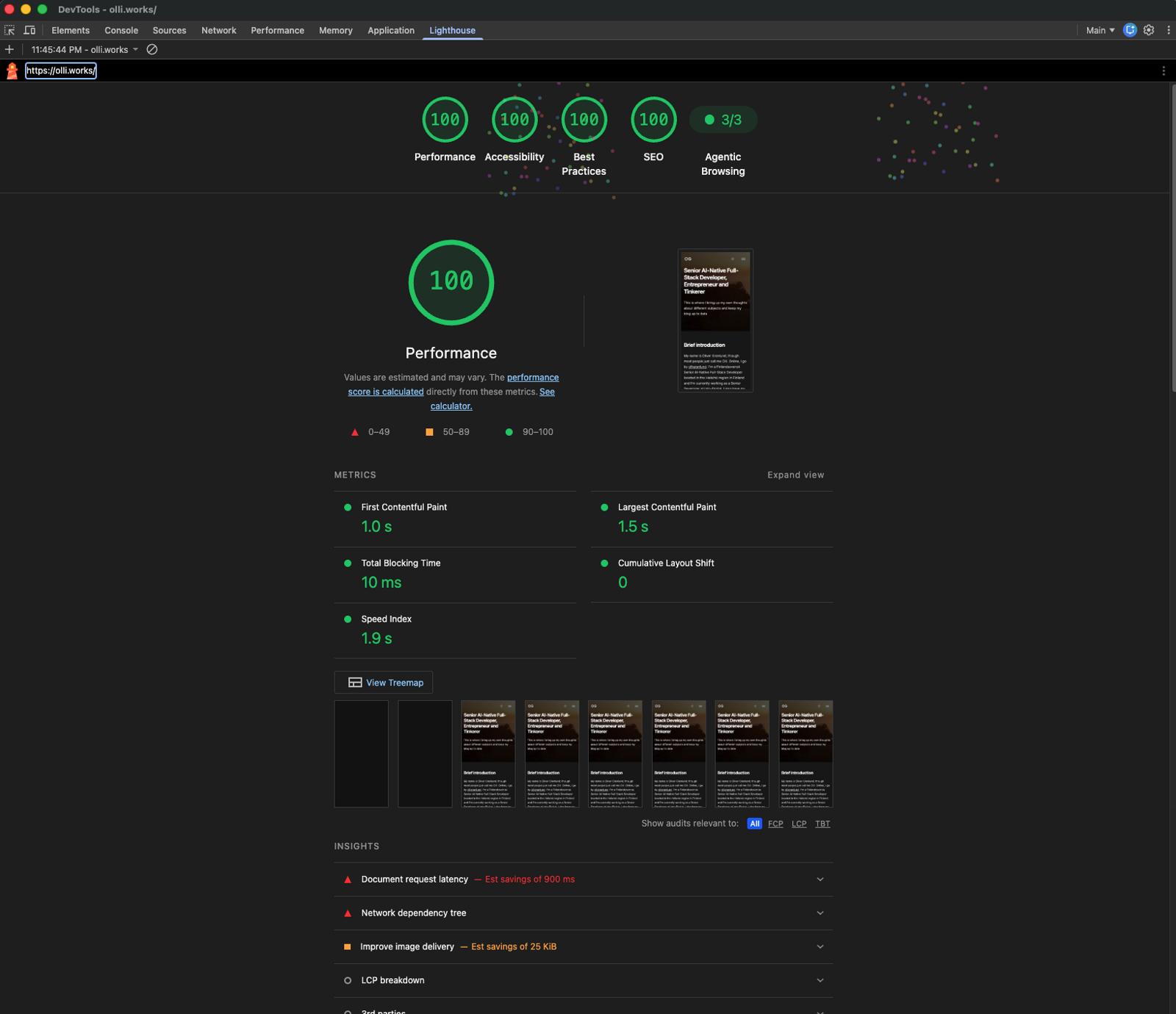Click the Total Blocking Time metric
The width and height of the screenshot is (1176, 1014).
pos(455,575)
